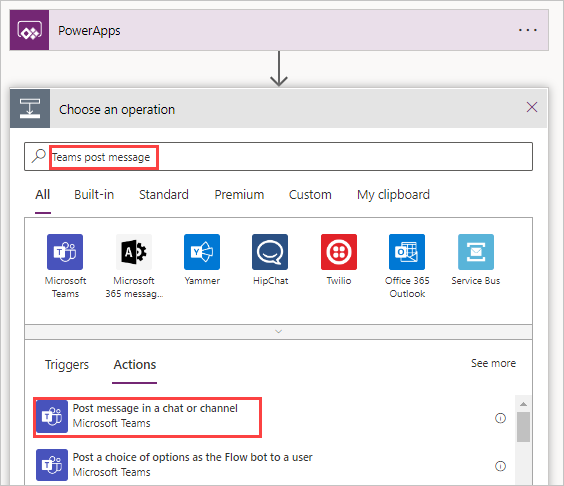This screenshot has width=564, height=486.
Task: Select the Twilio connector icon
Action: tap(339, 252)
